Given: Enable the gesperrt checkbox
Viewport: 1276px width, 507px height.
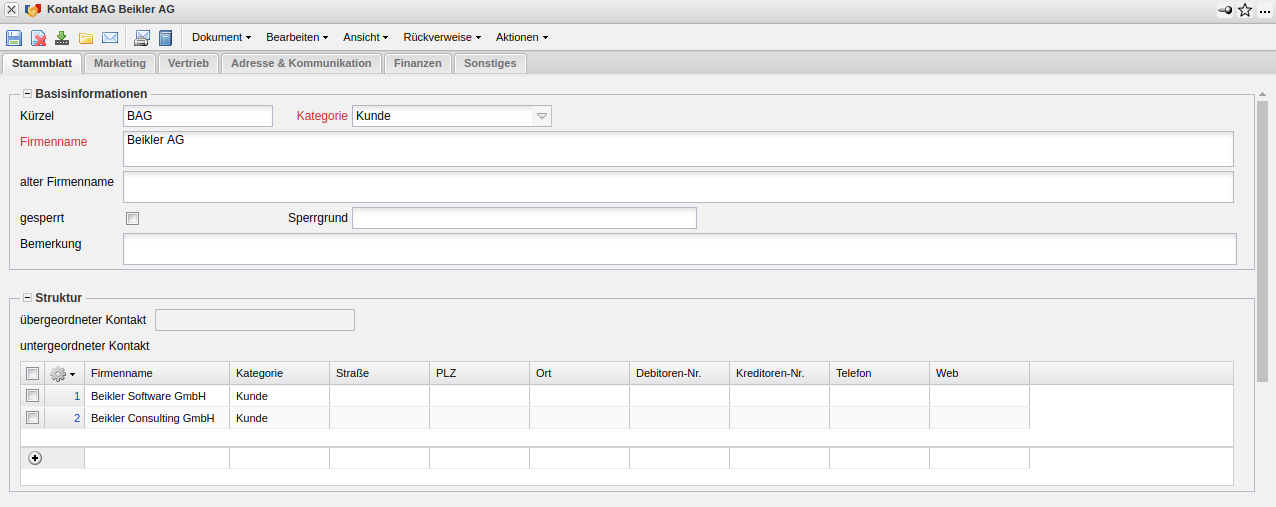Looking at the screenshot, I should [x=132, y=218].
